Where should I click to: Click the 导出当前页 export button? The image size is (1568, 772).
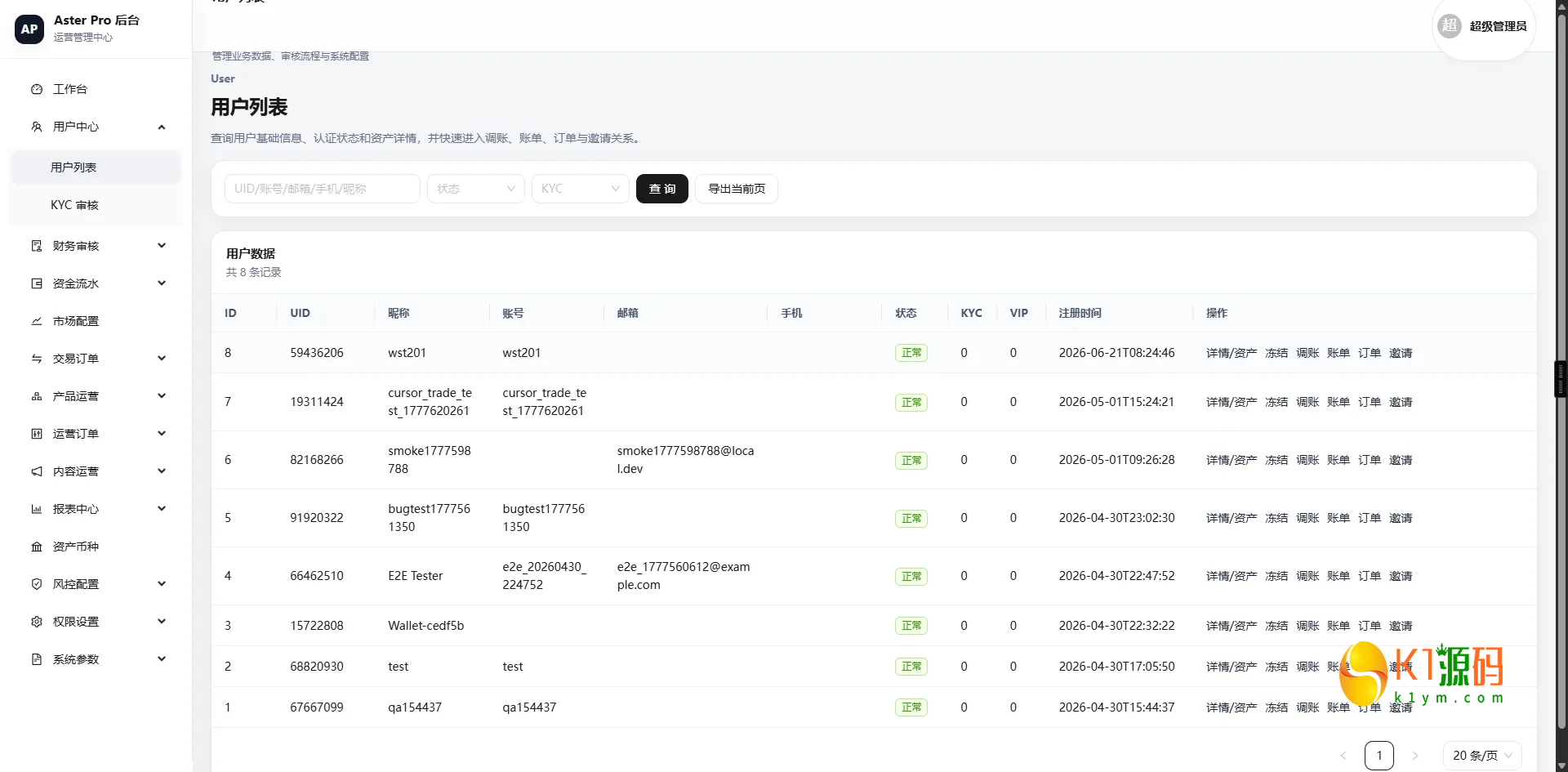737,189
